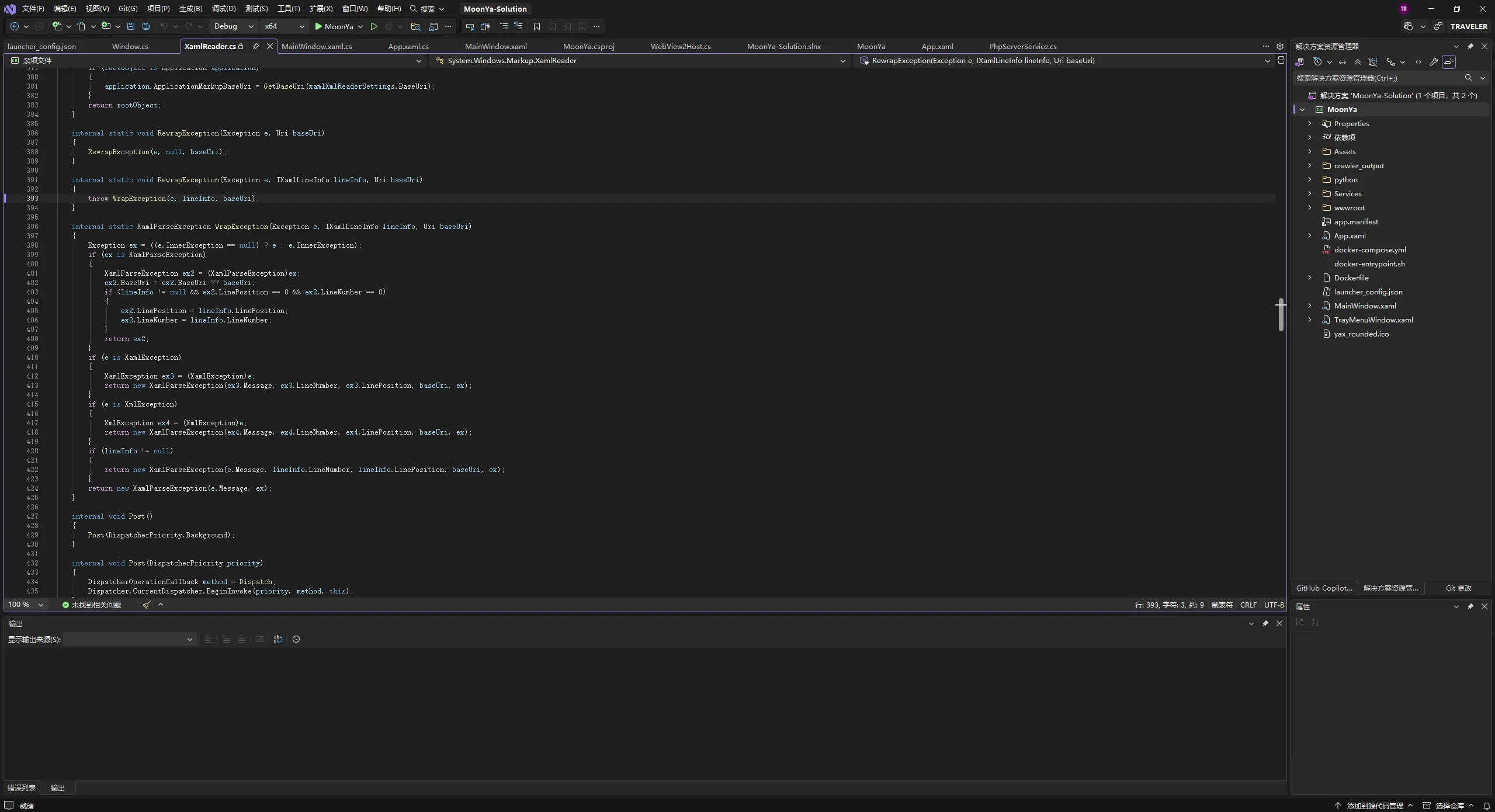Click the code cleanup broom icon
Viewport: 1495px width, 812px height.
point(146,605)
